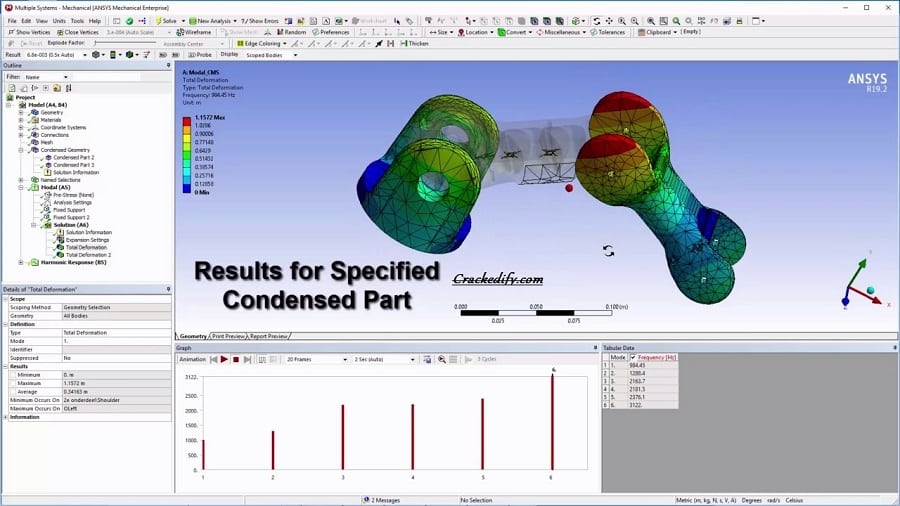900x506 pixels.
Task: Click the Thicken-adjacent black arrow annotation icon
Action: click(x=379, y=44)
